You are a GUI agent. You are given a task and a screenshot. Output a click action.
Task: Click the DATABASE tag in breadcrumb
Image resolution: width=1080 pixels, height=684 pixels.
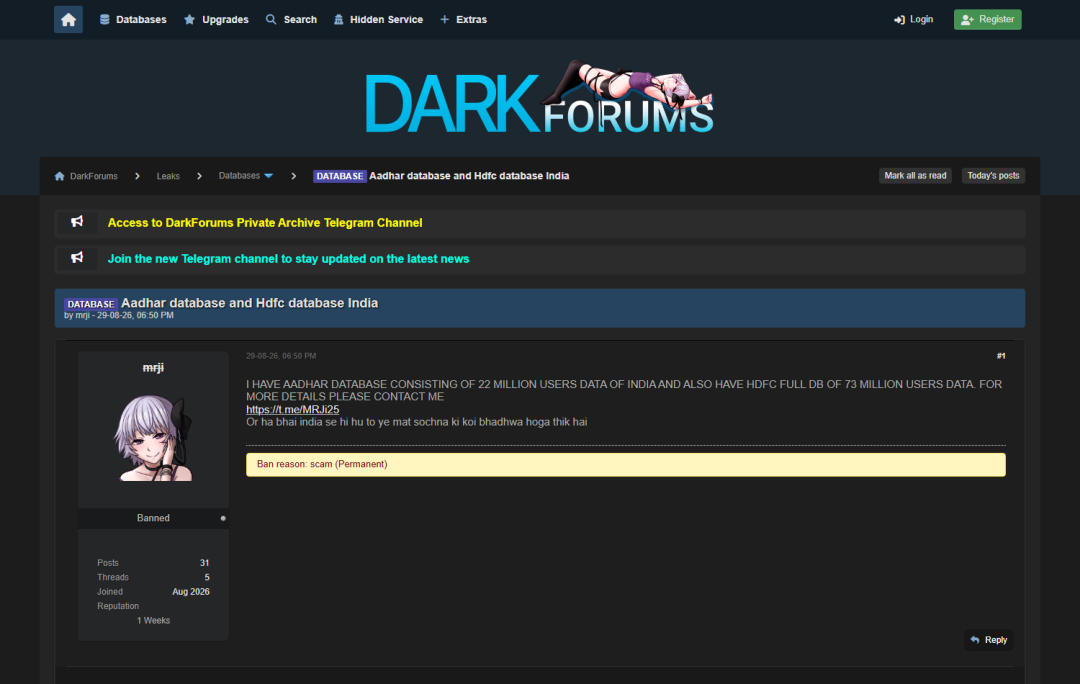pos(340,176)
